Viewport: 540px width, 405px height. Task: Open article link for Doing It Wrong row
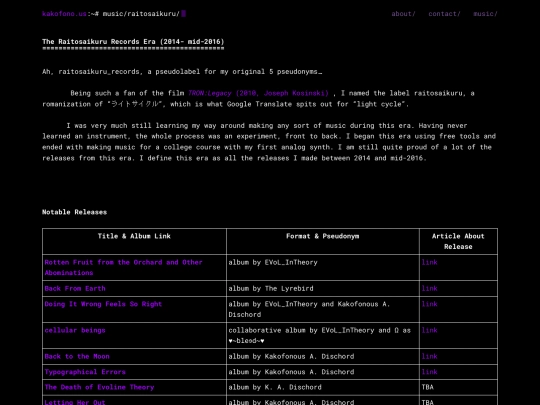click(x=429, y=304)
